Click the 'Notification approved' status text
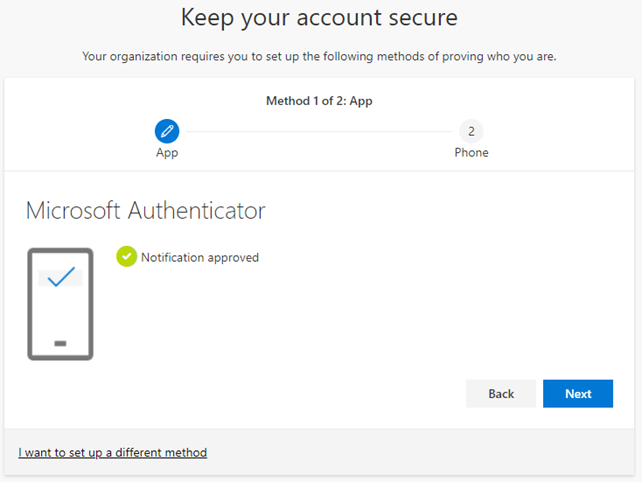Screen dimensions: 642x482 point(200,257)
